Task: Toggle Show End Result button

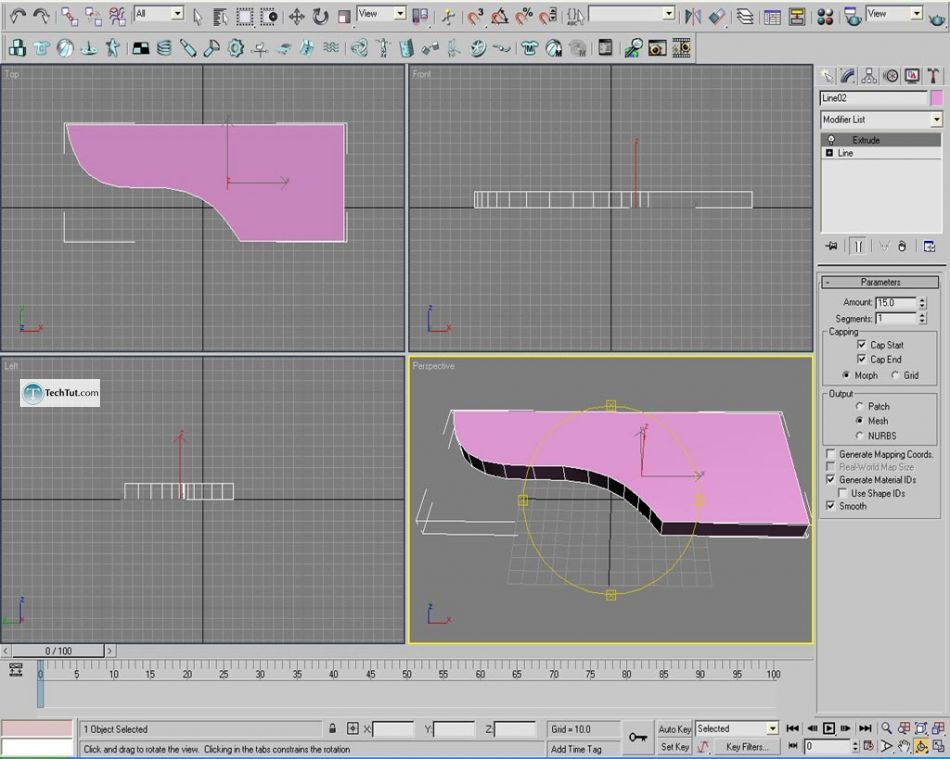Action: point(858,246)
